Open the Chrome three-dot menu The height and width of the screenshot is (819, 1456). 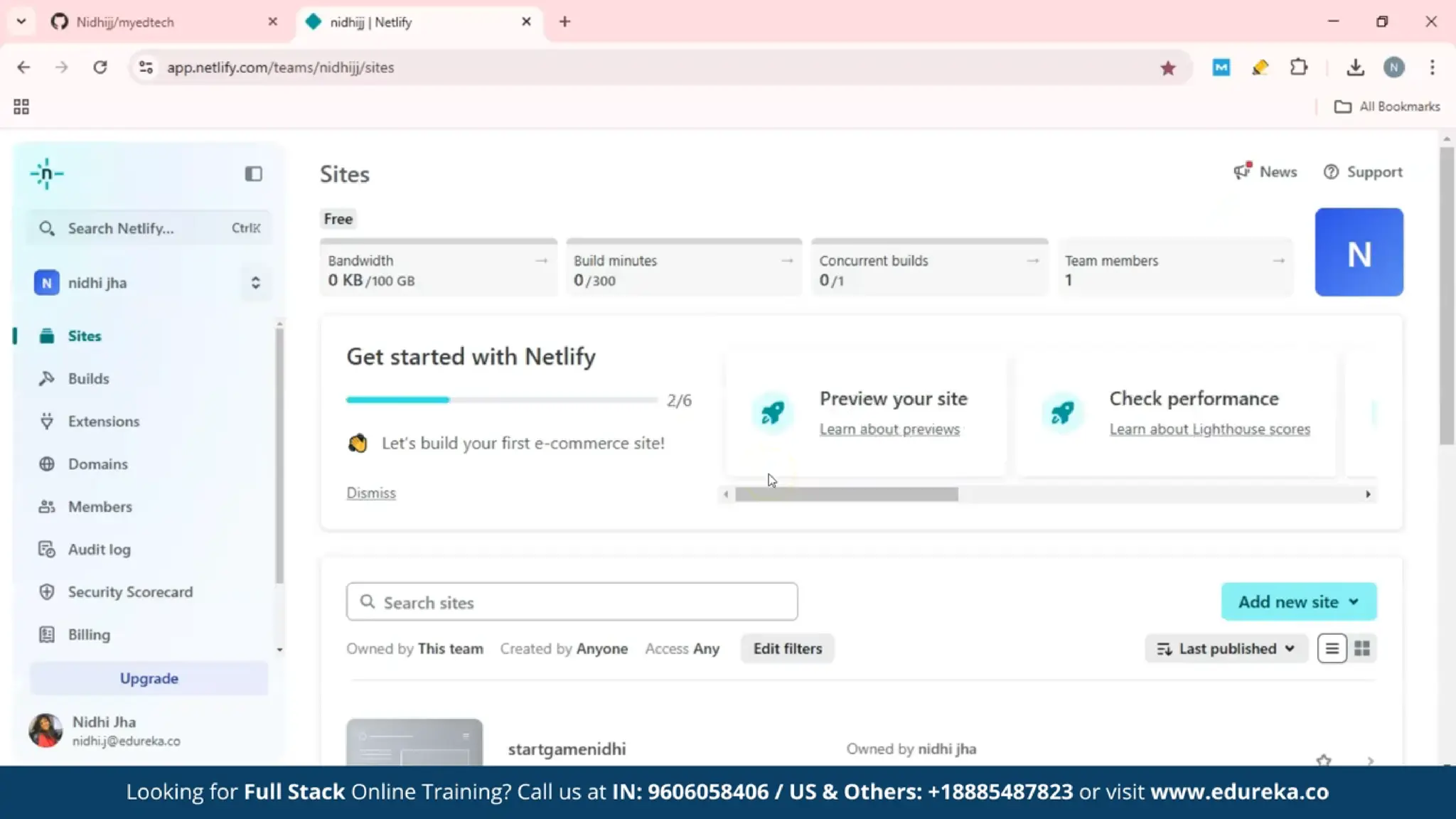pyautogui.click(x=1432, y=67)
